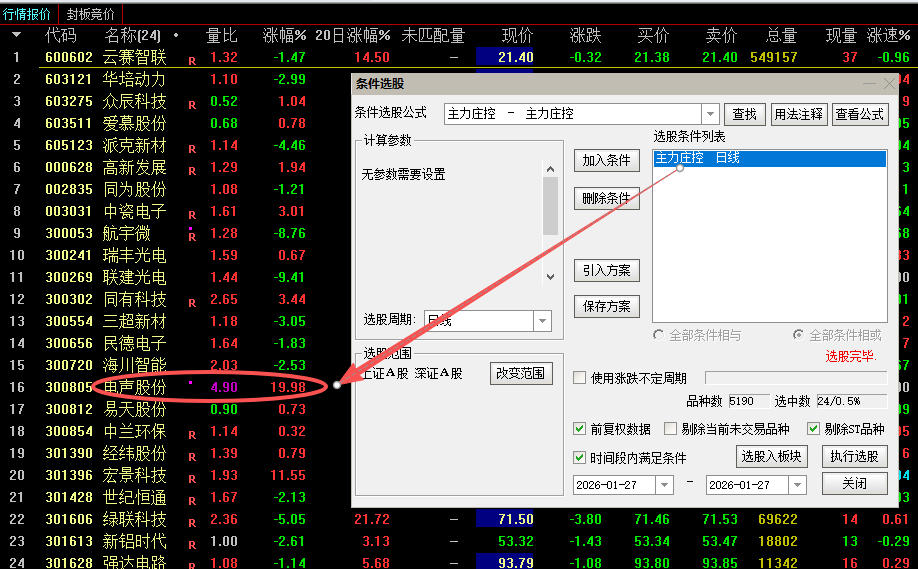Enable 使用涨跌不定周期 checkbox

click(580, 378)
